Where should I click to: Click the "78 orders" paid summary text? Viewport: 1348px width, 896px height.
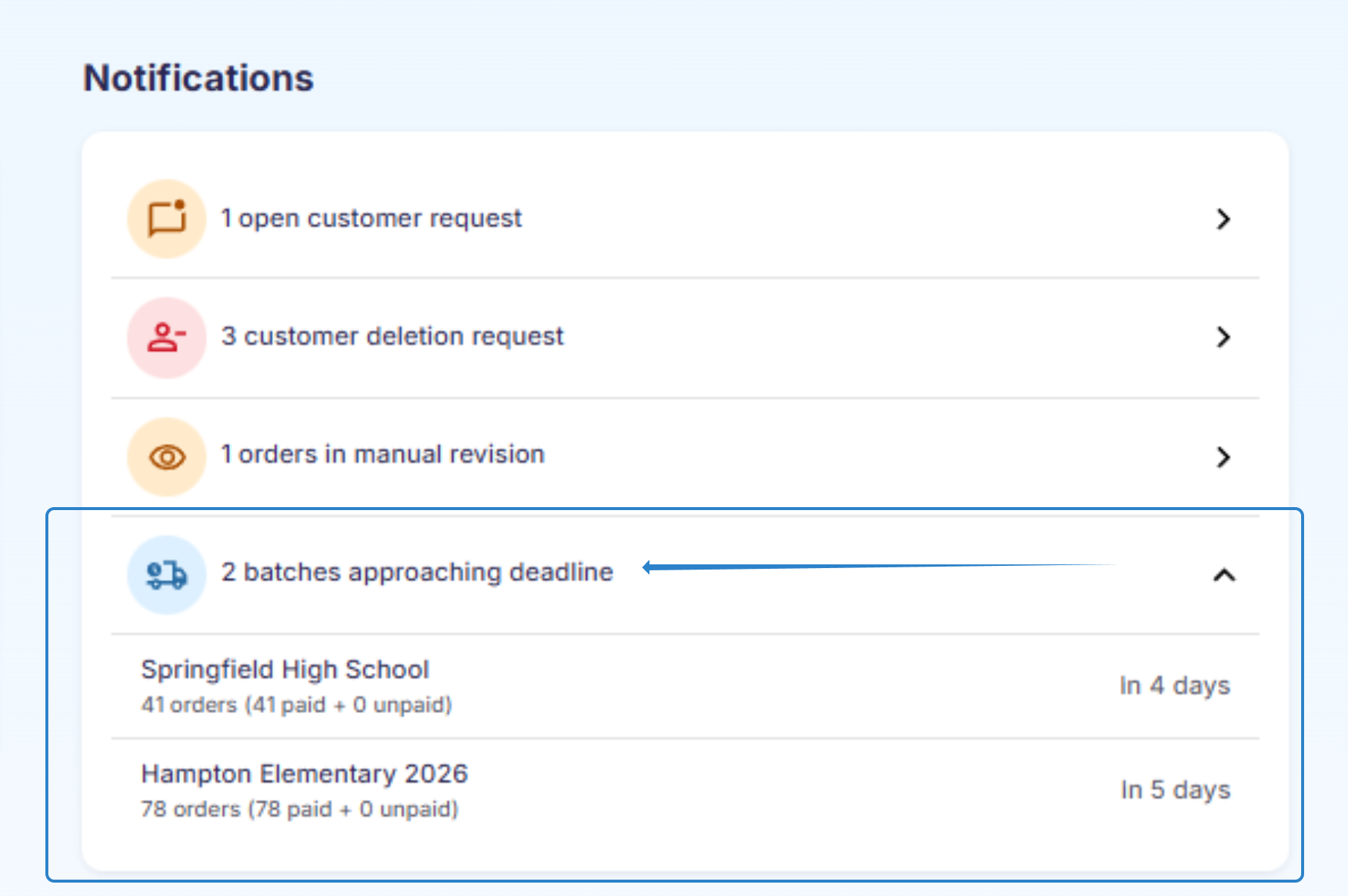pyautogui.click(x=299, y=809)
